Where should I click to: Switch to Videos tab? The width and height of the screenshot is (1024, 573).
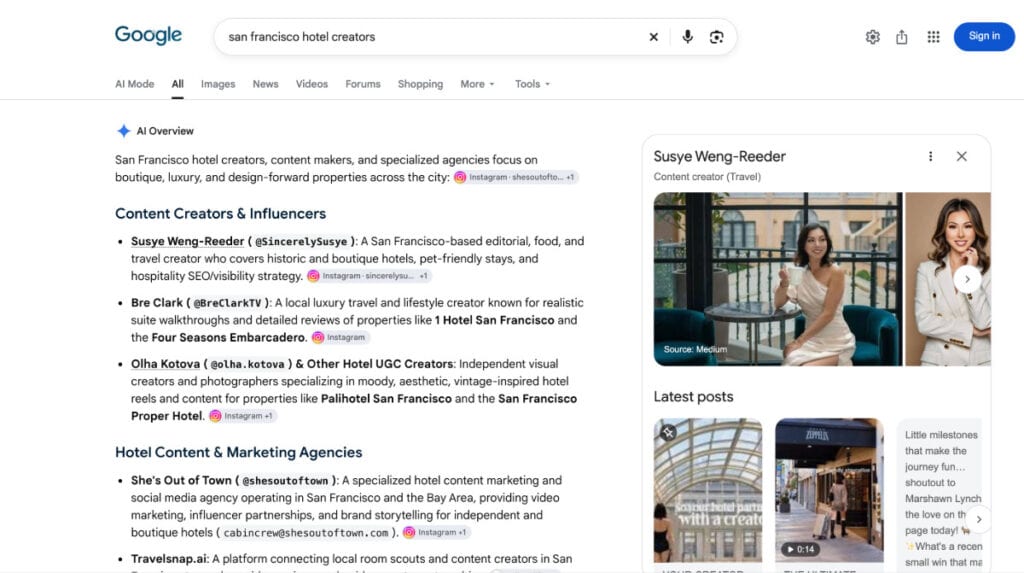pos(312,84)
